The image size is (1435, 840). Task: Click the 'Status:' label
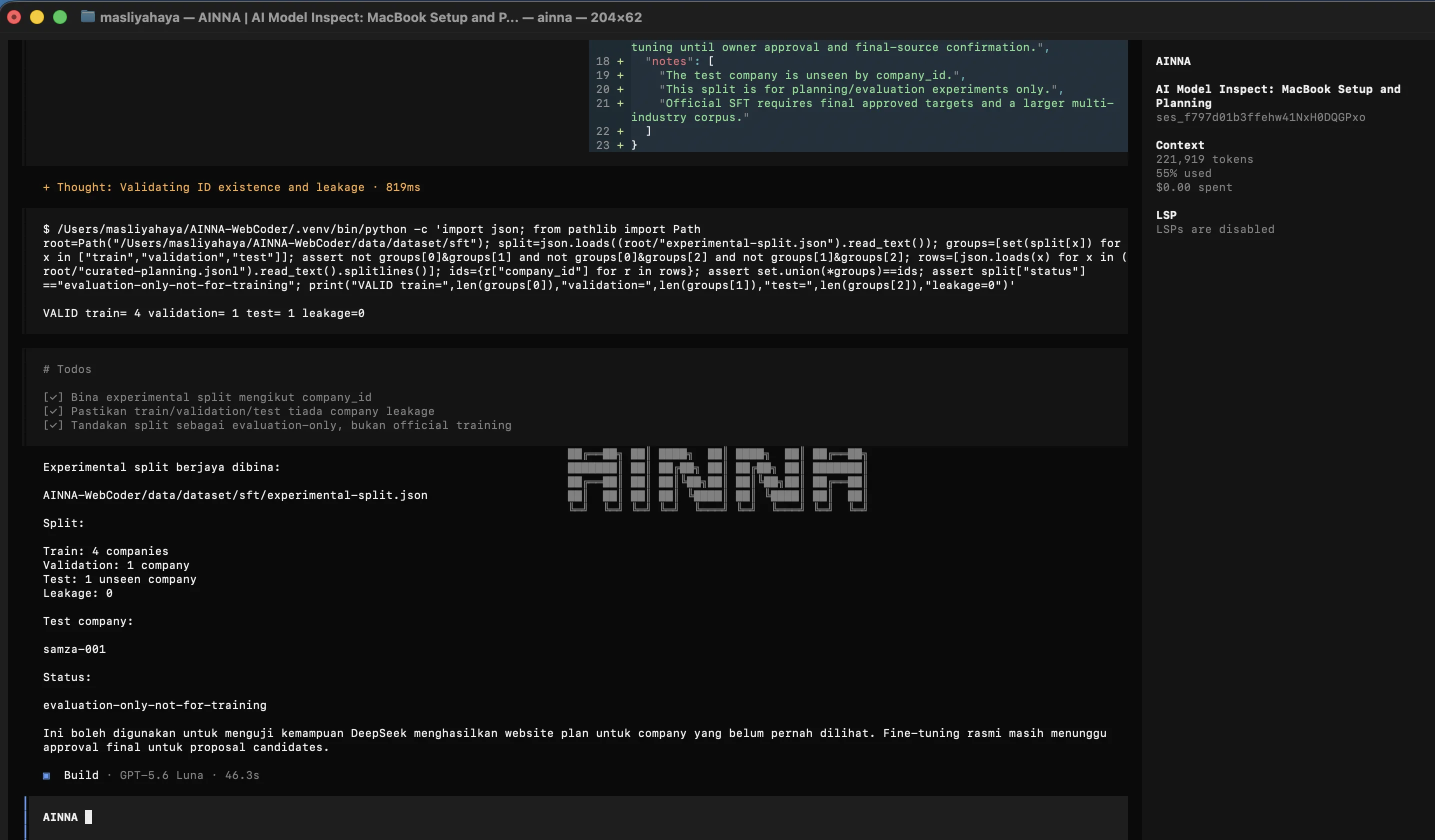pyautogui.click(x=67, y=677)
